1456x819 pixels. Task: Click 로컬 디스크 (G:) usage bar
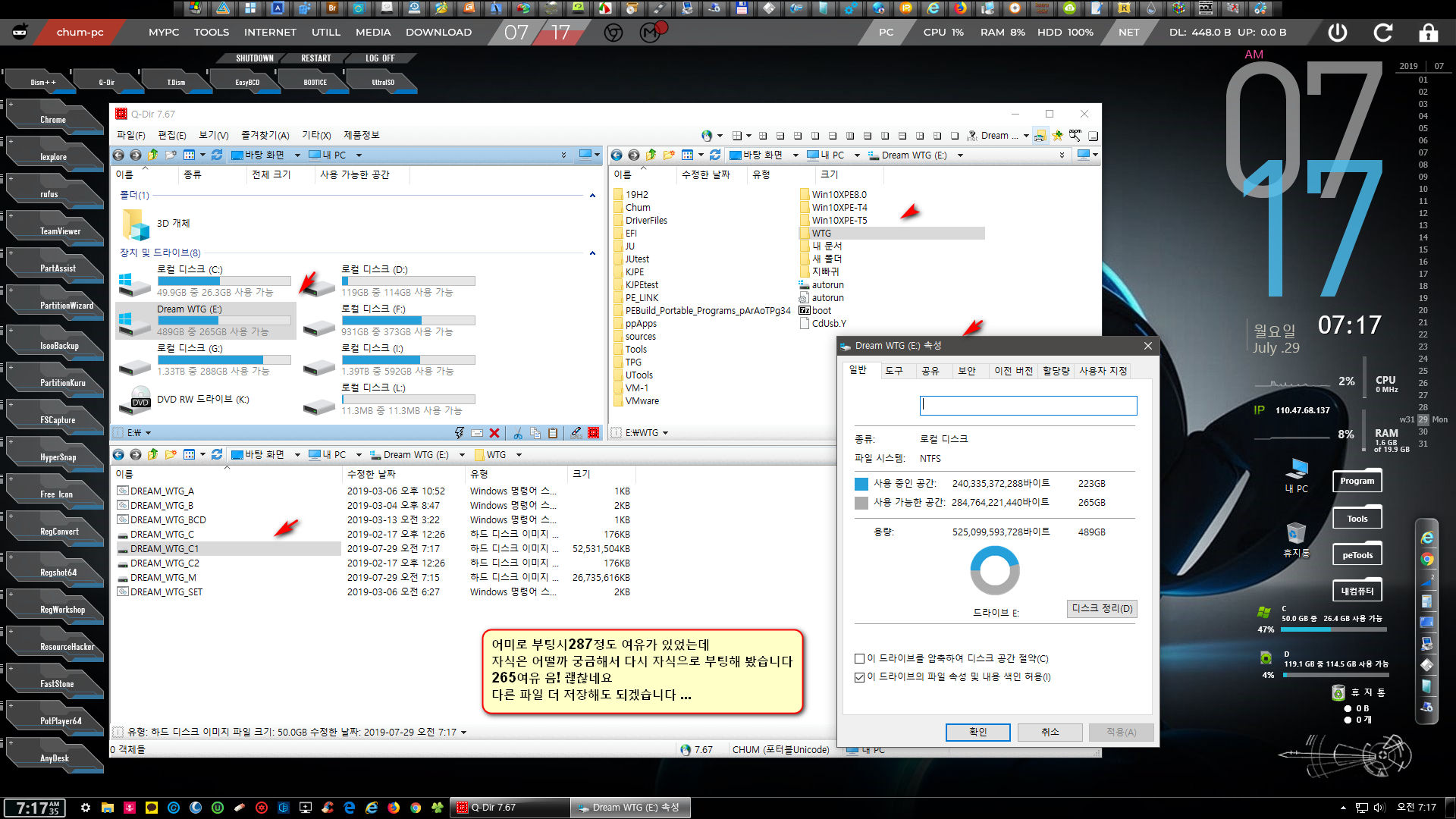point(224,359)
